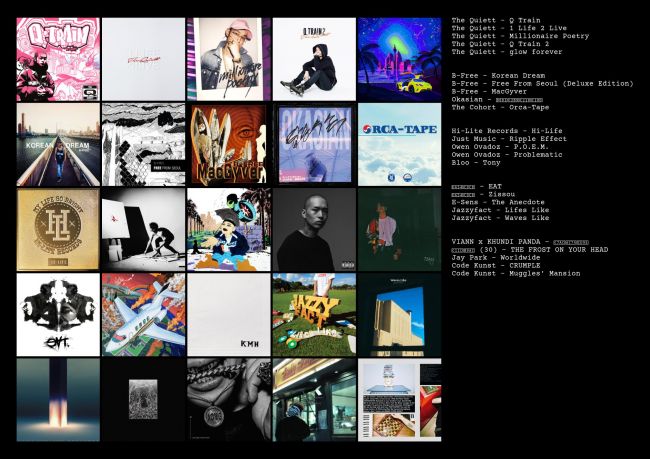Select 'The Cohort - Orca-Tape' text
Screen dimensions: 650x459
[500, 107]
